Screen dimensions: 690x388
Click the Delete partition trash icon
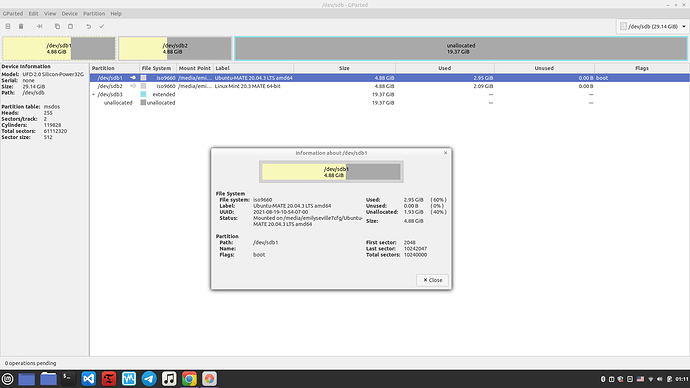click(x=21, y=26)
